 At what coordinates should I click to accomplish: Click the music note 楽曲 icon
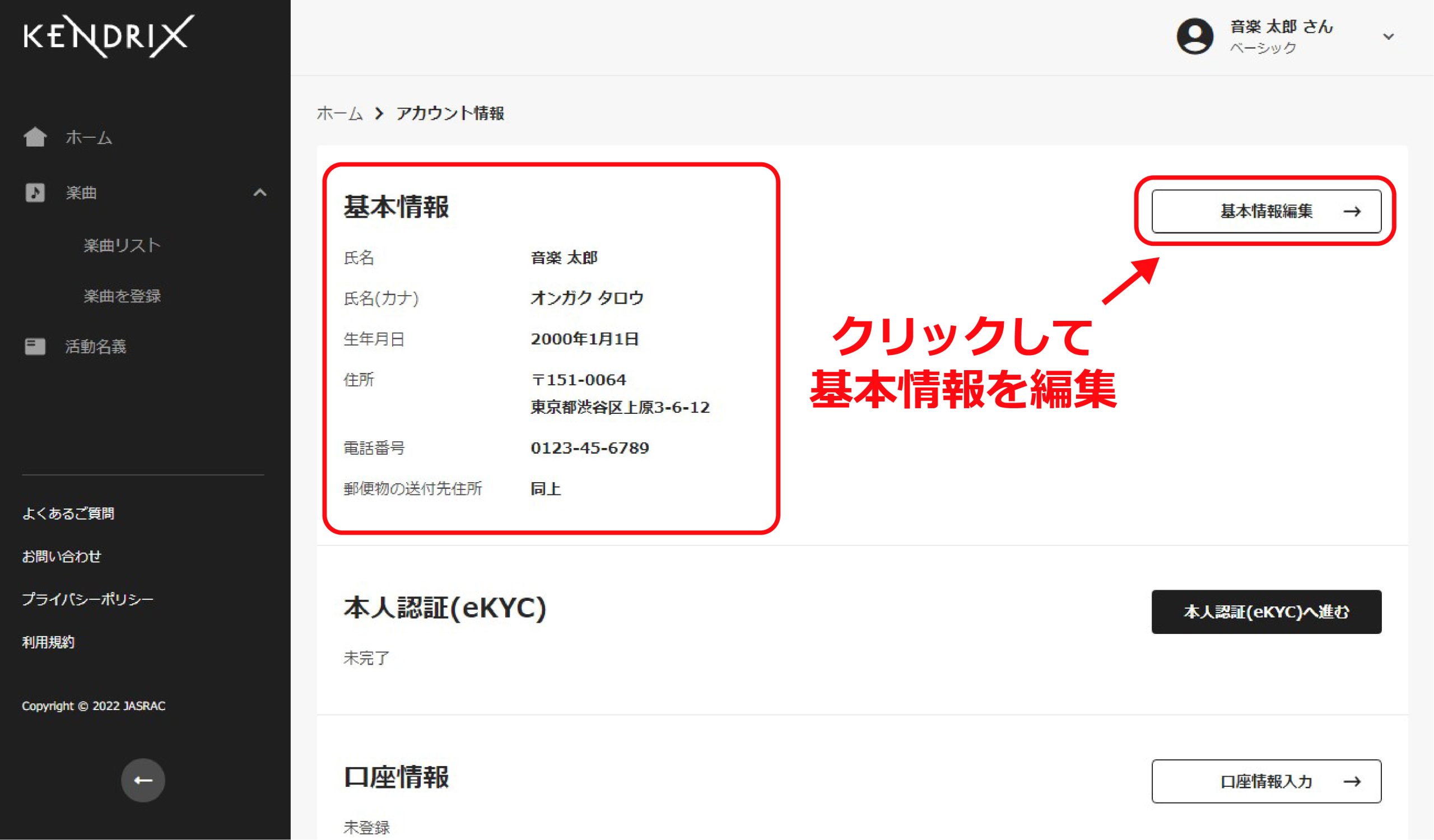[x=35, y=193]
